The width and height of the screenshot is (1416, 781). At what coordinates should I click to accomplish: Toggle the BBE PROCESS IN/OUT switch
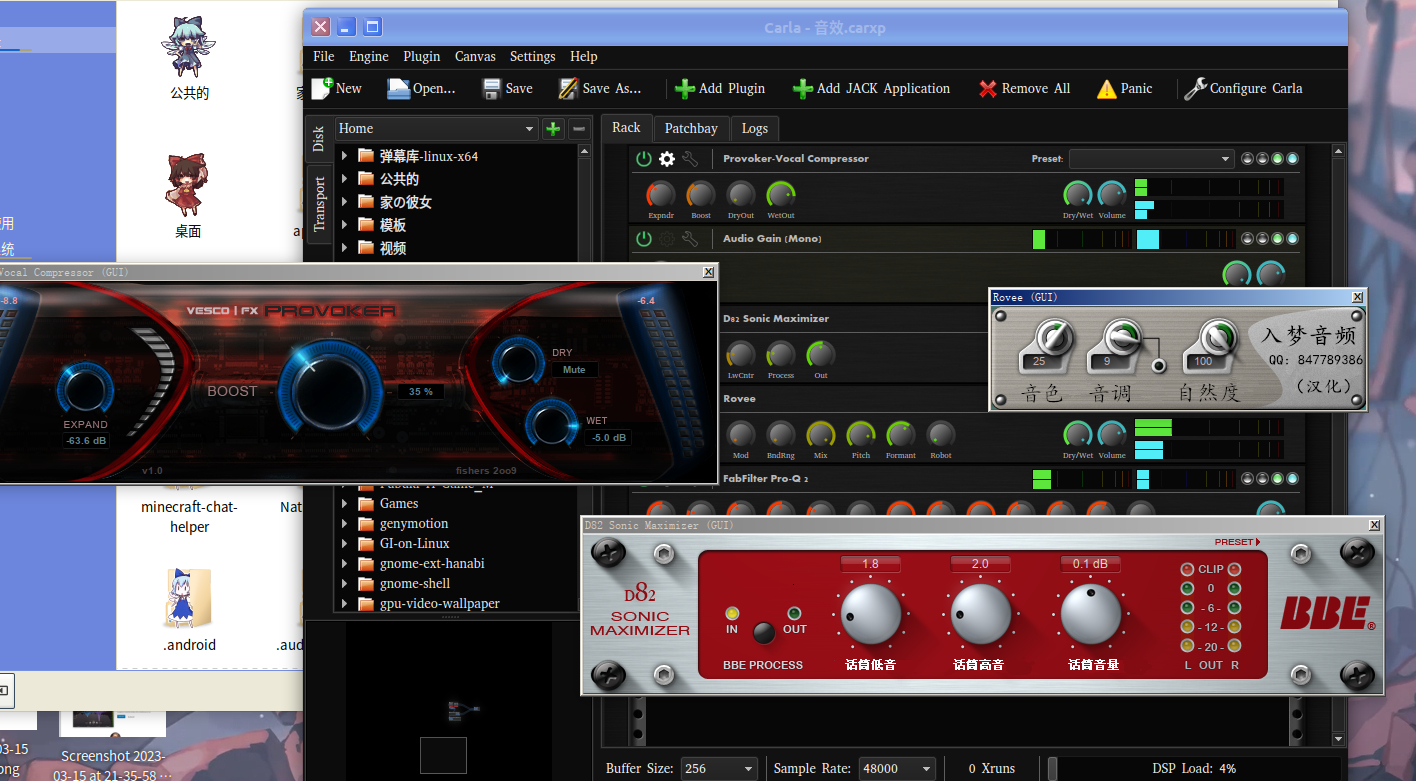pyautogui.click(x=764, y=632)
